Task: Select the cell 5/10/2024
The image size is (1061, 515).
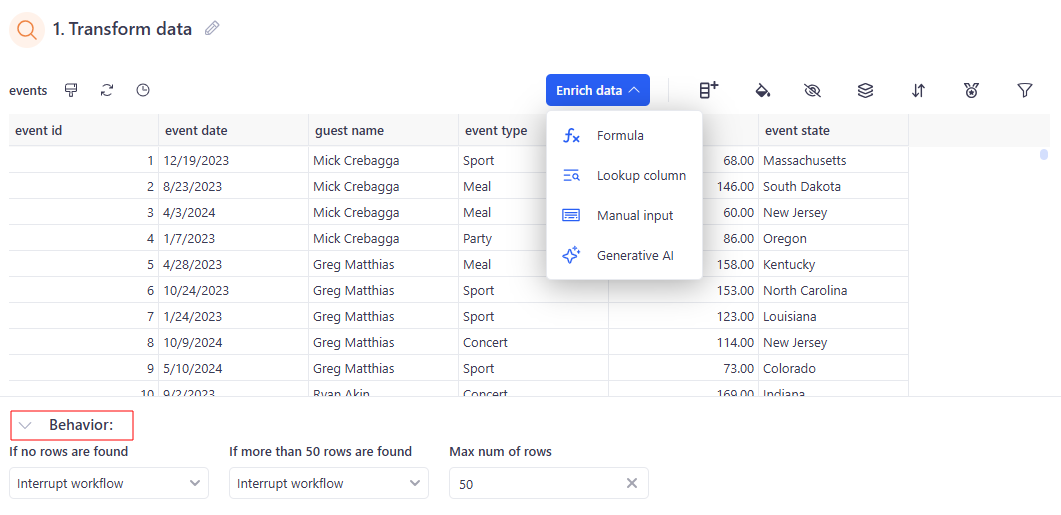Action: coord(233,368)
